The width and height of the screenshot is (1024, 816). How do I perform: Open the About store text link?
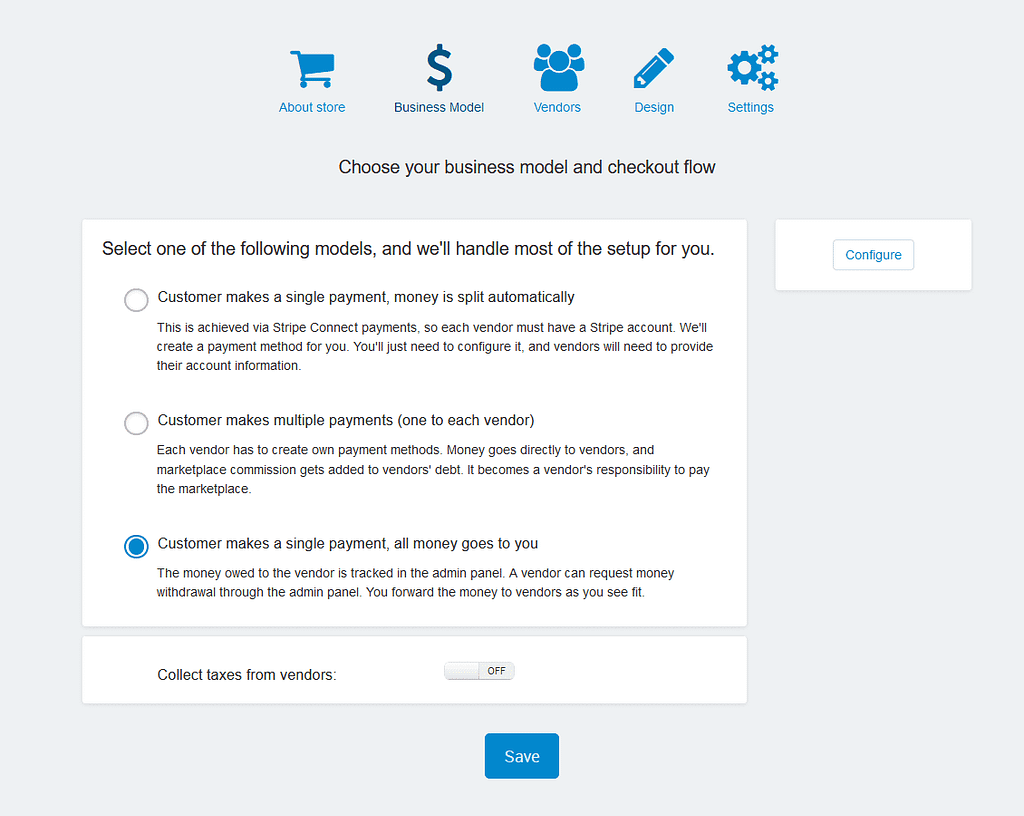[x=312, y=107]
